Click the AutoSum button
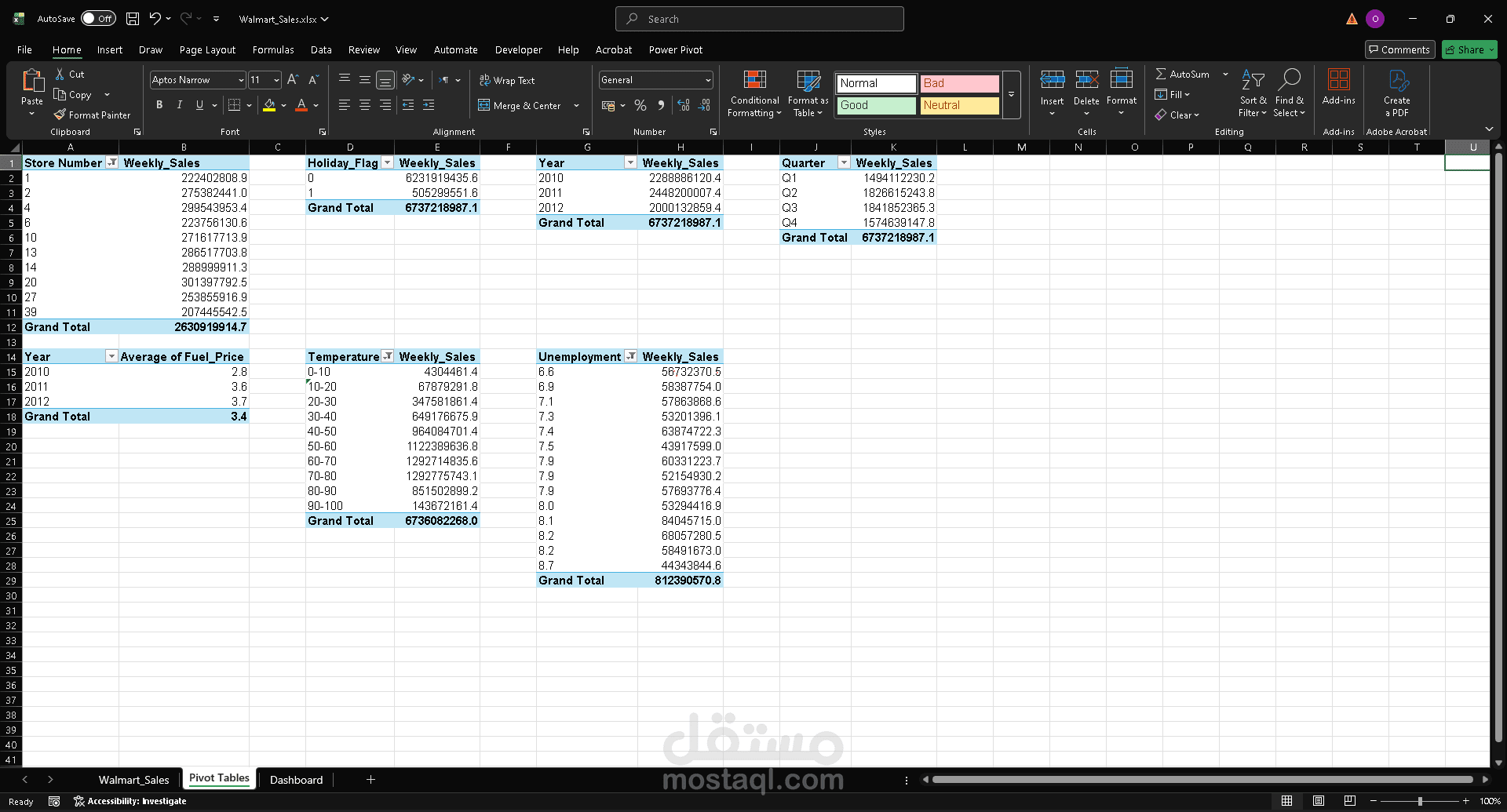Screen dimensions: 1507x812 1183,74
